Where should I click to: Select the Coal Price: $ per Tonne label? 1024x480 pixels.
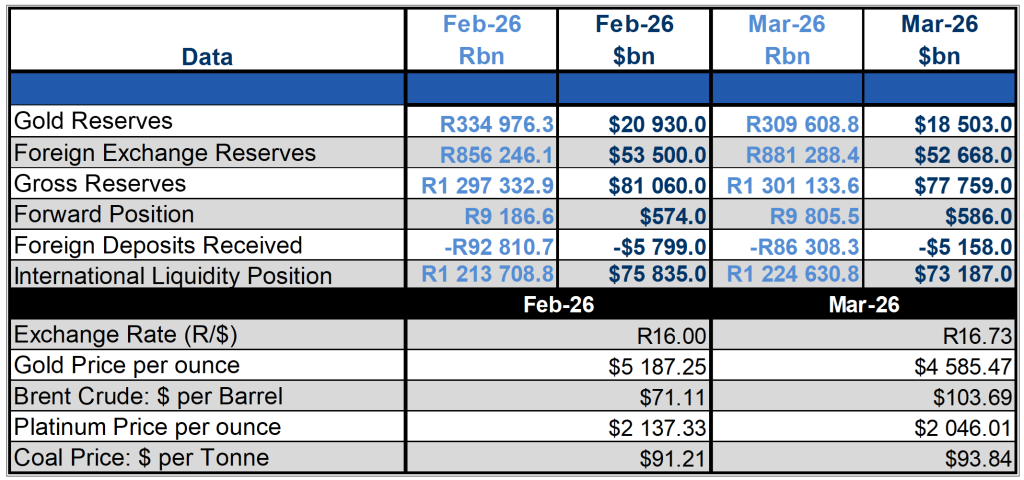click(140, 458)
